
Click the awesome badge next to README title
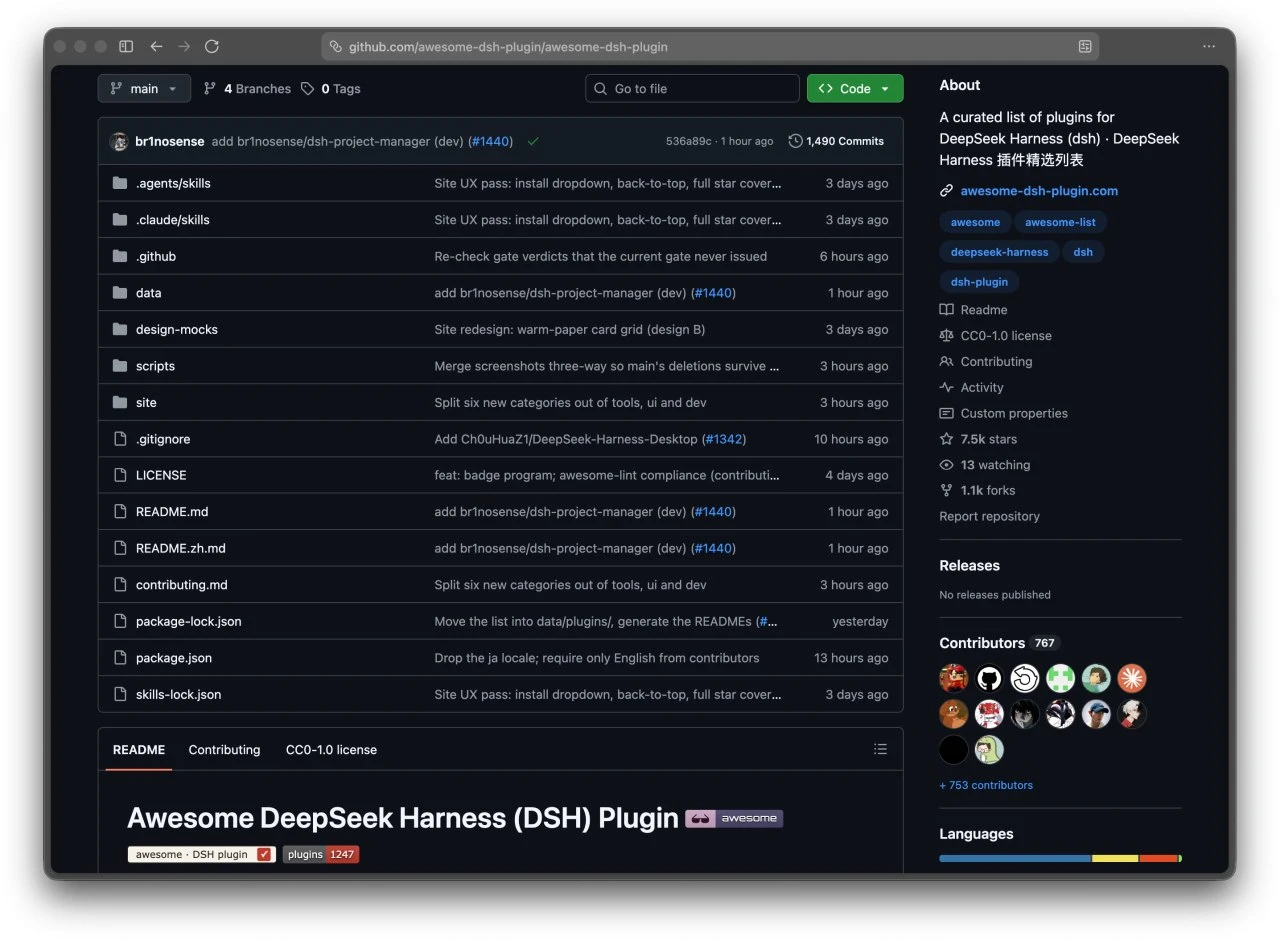(x=734, y=818)
